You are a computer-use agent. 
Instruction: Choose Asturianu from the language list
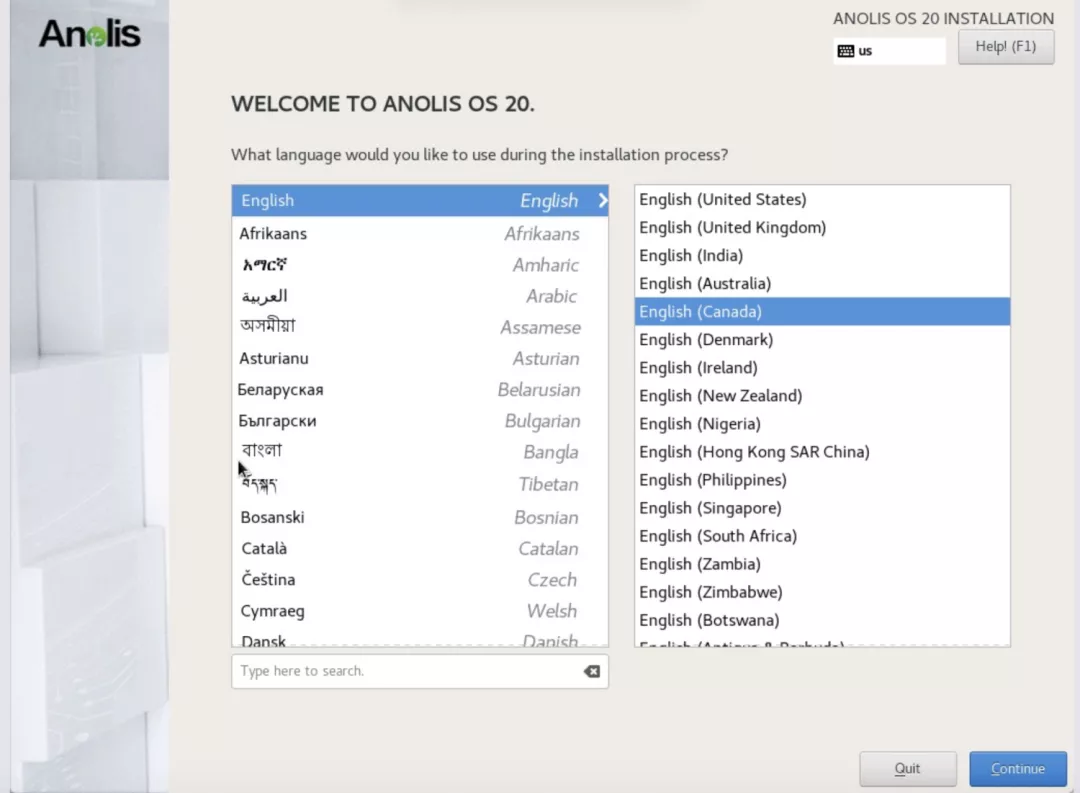(x=420, y=358)
